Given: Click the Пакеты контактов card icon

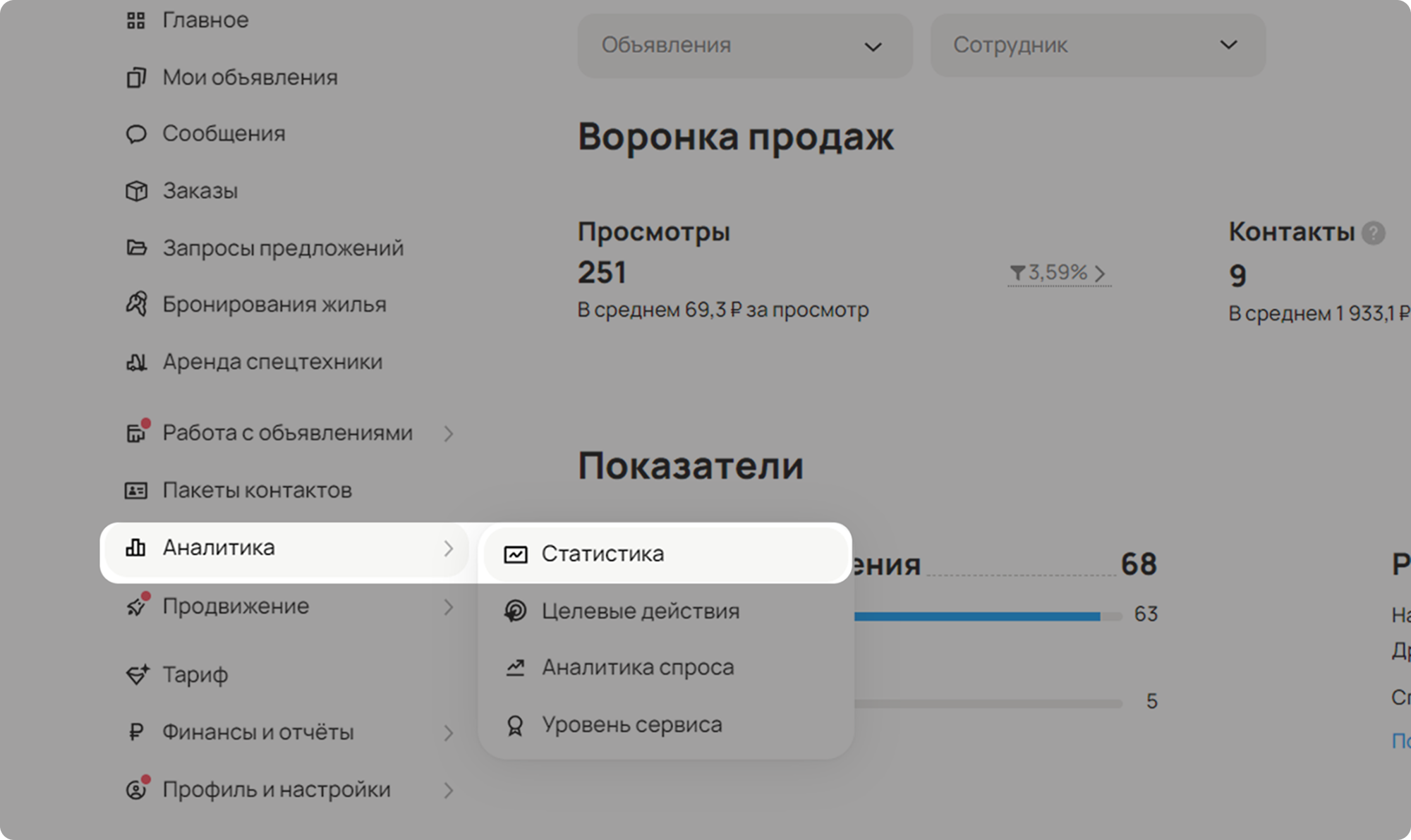Looking at the screenshot, I should (136, 490).
